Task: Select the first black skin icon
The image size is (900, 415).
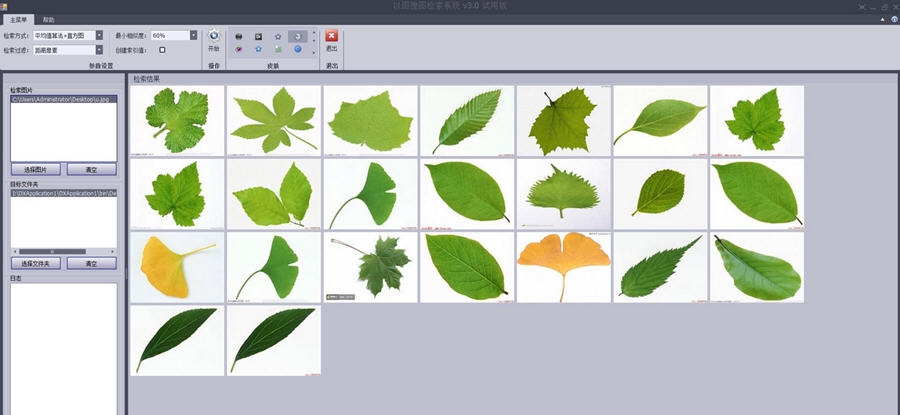Action: [x=239, y=36]
